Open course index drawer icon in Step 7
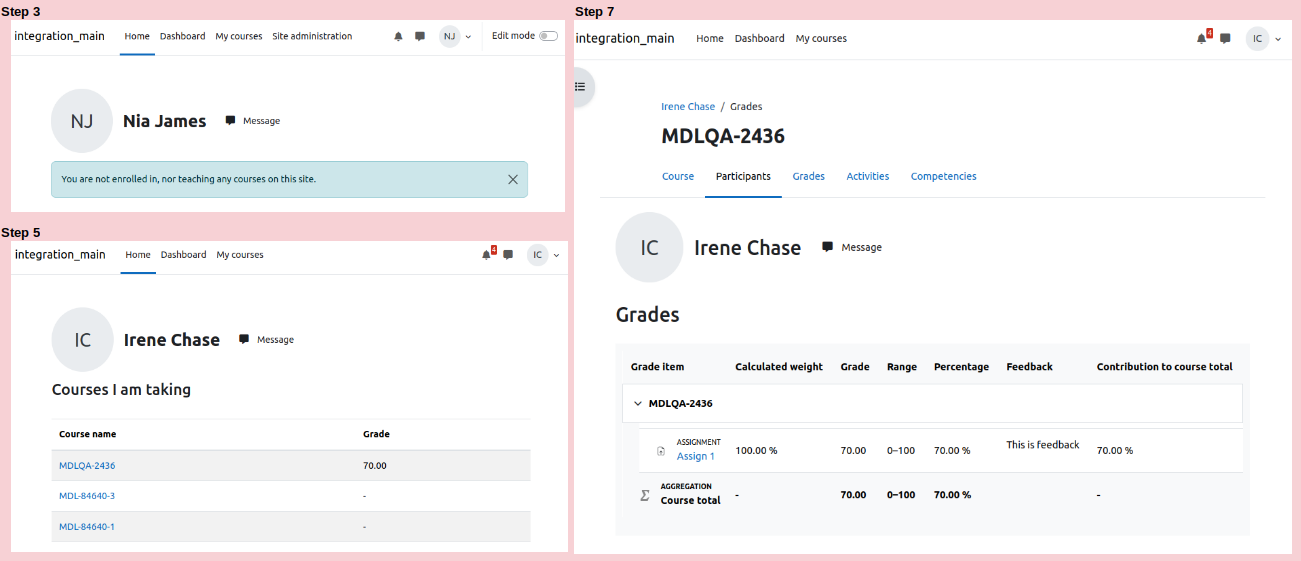Image resolution: width=1301 pixels, height=561 pixels. click(580, 87)
